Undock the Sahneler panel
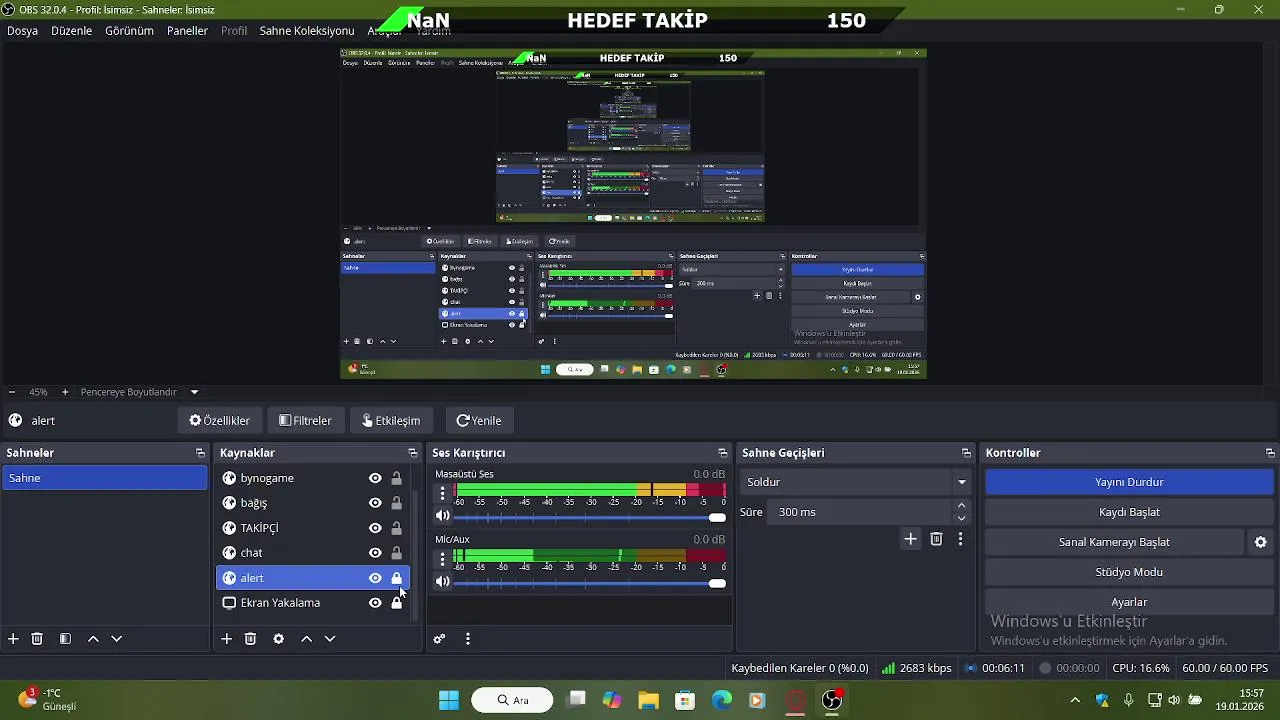Screen dimensions: 1280x720 pyautogui.click(x=200, y=453)
